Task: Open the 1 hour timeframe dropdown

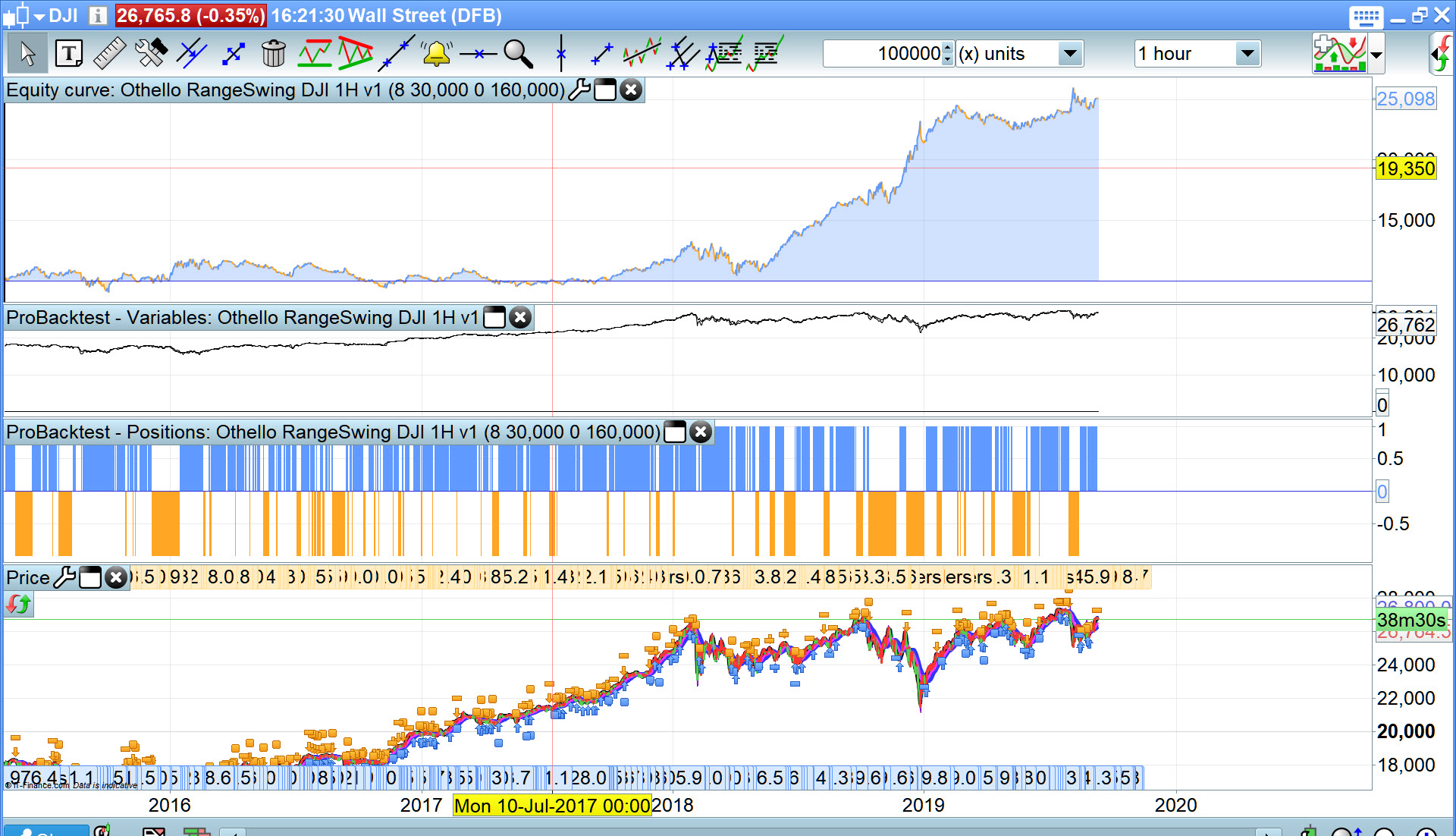Action: [1247, 54]
